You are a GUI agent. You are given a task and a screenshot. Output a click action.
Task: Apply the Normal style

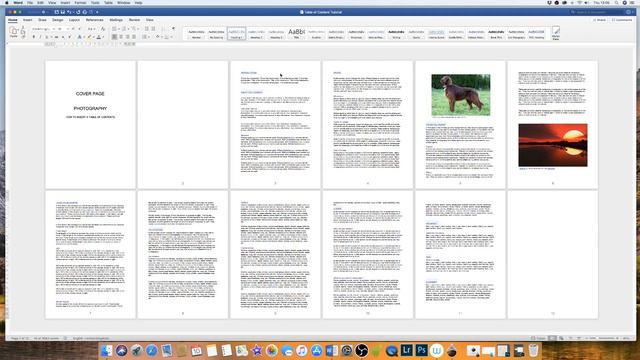196,34
